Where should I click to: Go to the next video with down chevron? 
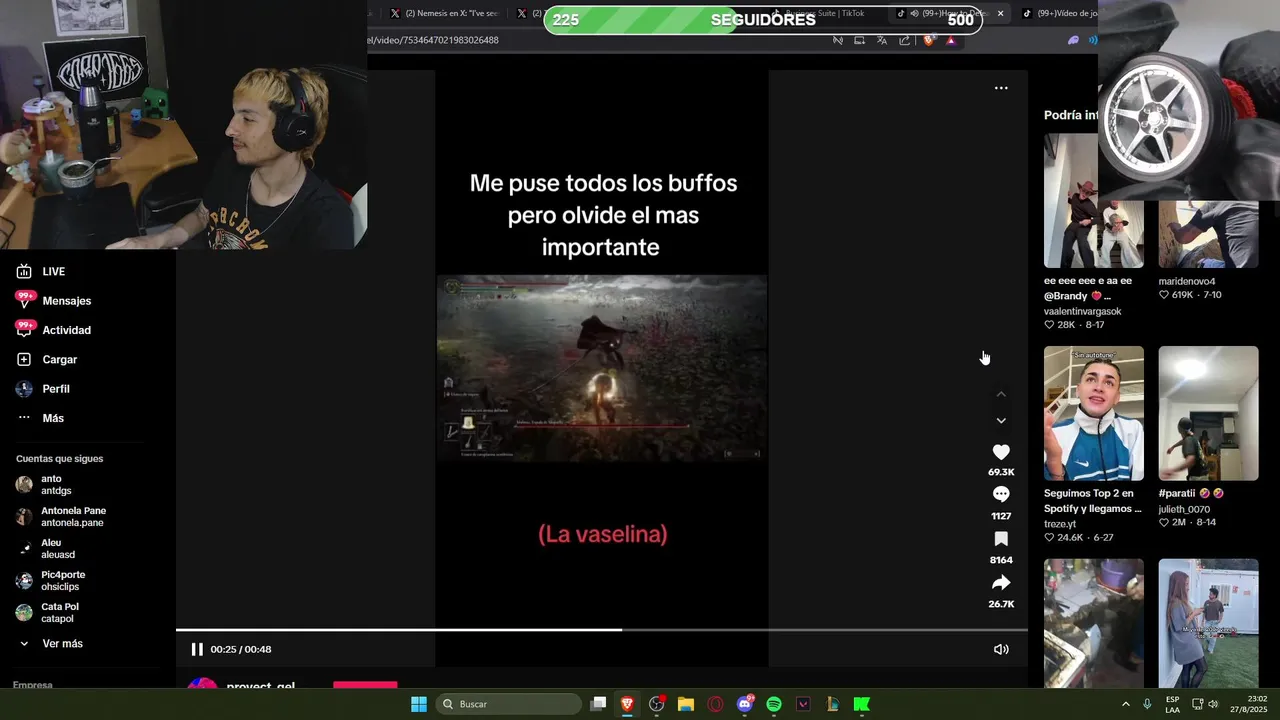tap(1001, 421)
